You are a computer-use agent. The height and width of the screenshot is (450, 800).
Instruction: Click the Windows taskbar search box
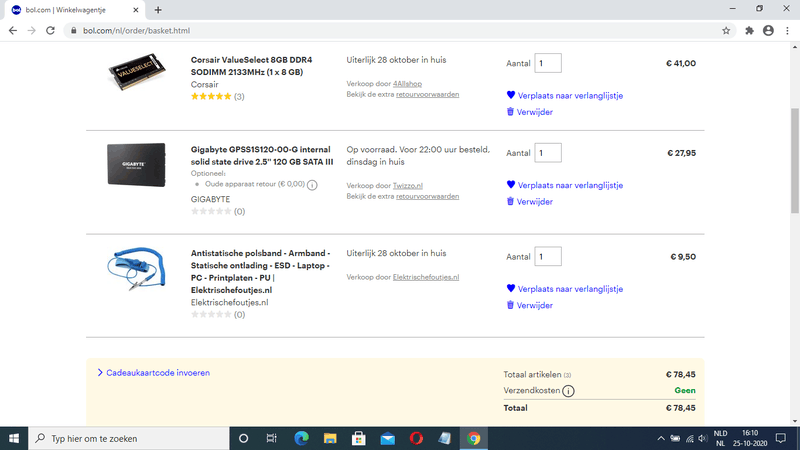coord(129,438)
